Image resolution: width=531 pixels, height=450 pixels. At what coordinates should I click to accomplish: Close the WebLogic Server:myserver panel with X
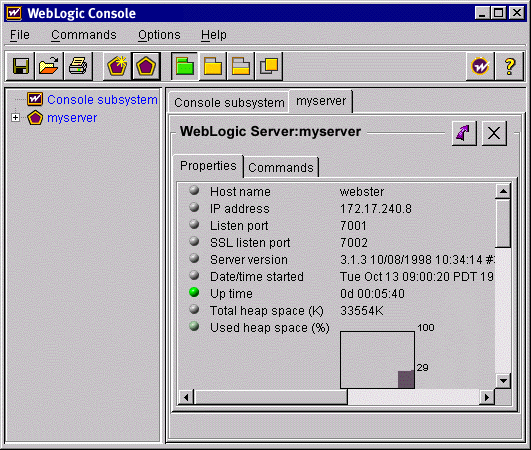pos(494,133)
